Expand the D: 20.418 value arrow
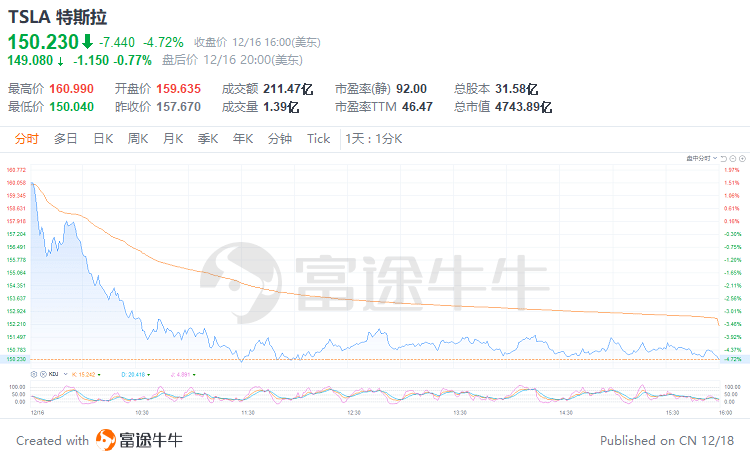This screenshot has width=750, height=461. (149, 375)
